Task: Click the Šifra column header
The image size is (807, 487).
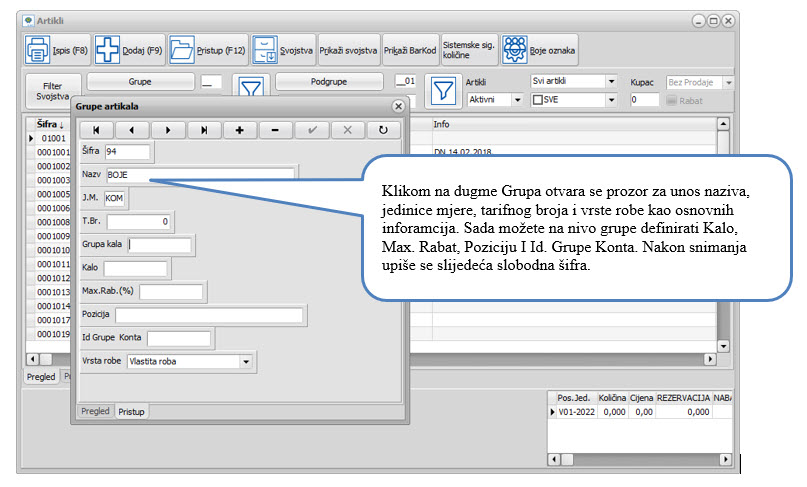Action: click(x=50, y=124)
